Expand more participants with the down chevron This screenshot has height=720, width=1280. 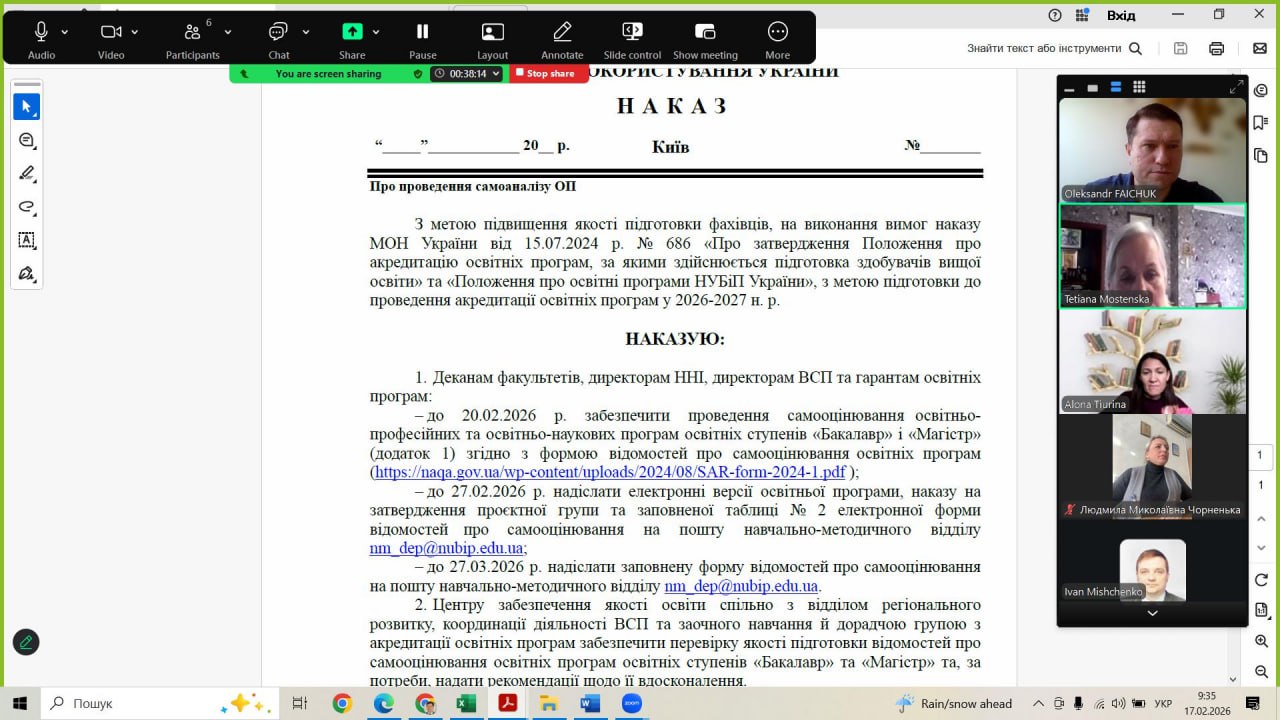pyautogui.click(x=1152, y=613)
